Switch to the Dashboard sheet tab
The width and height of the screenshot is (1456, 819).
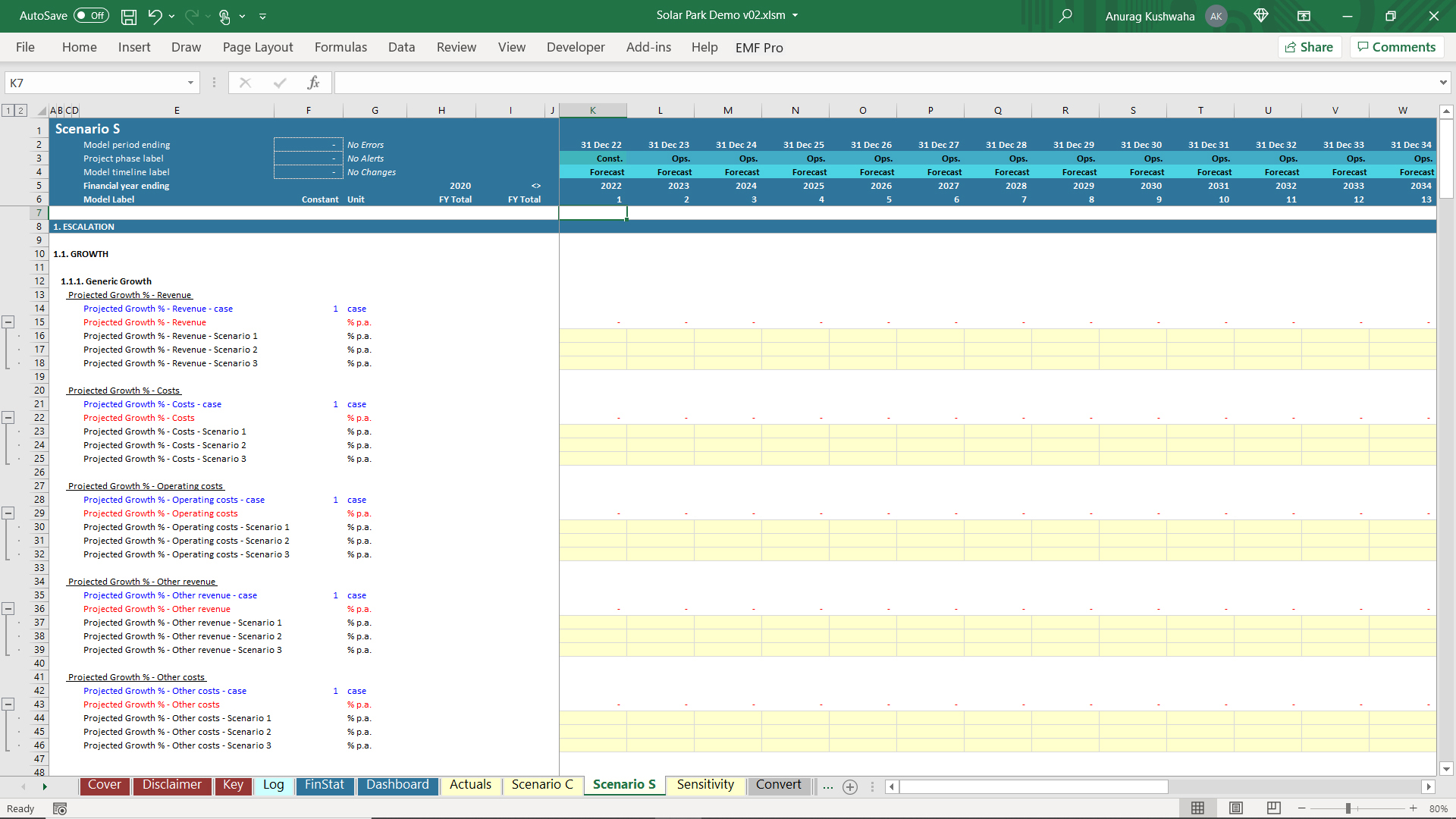pyautogui.click(x=397, y=785)
